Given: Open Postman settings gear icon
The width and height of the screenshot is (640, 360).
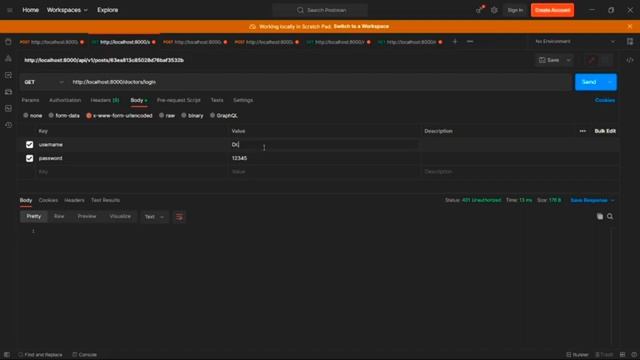Looking at the screenshot, I should tap(494, 10).
